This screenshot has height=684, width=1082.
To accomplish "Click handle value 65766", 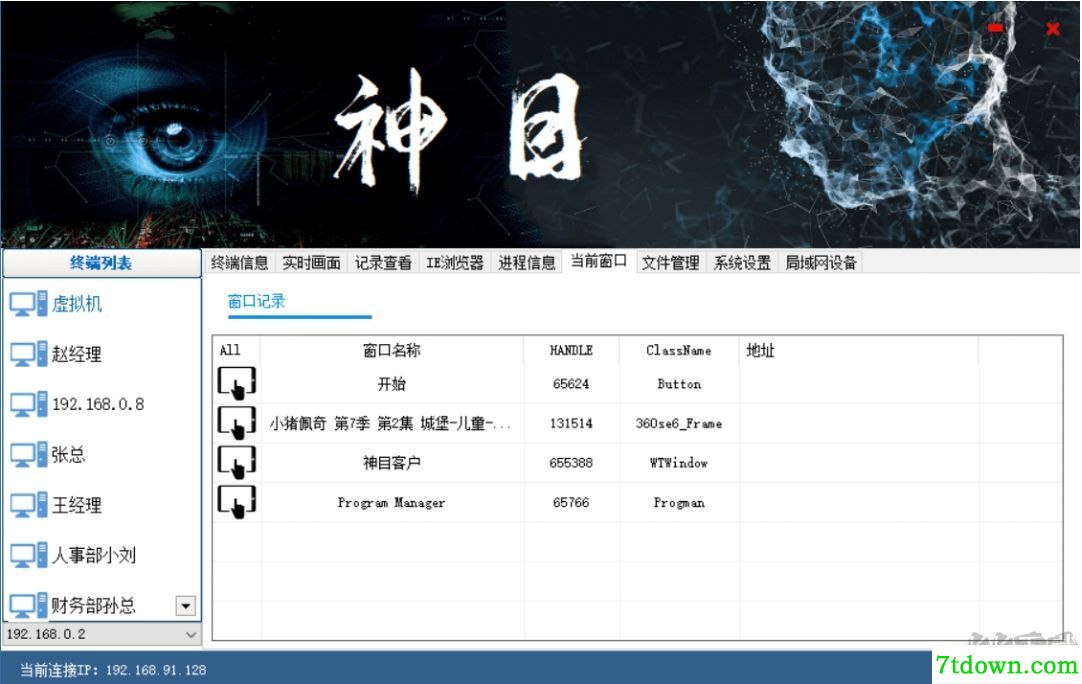I will 571,502.
